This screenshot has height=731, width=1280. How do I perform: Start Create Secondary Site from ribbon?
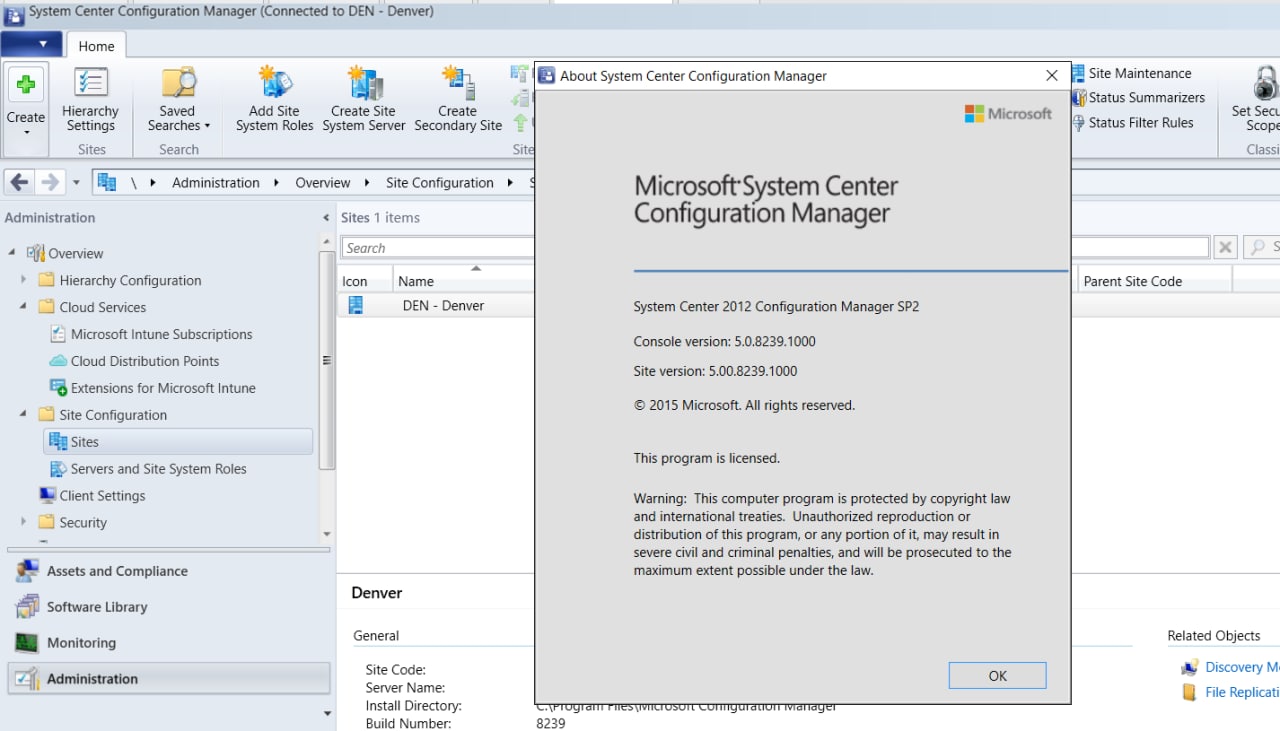pyautogui.click(x=457, y=99)
